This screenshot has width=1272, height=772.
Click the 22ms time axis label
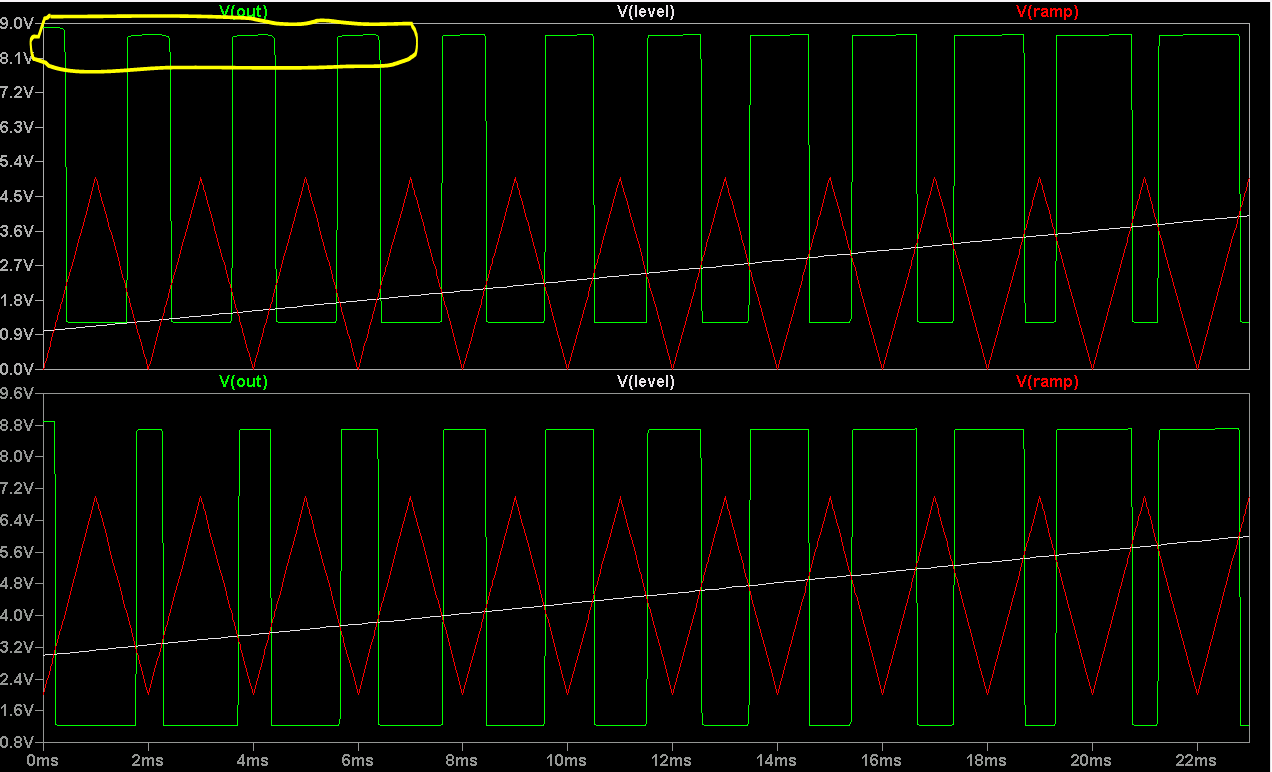point(1197,761)
